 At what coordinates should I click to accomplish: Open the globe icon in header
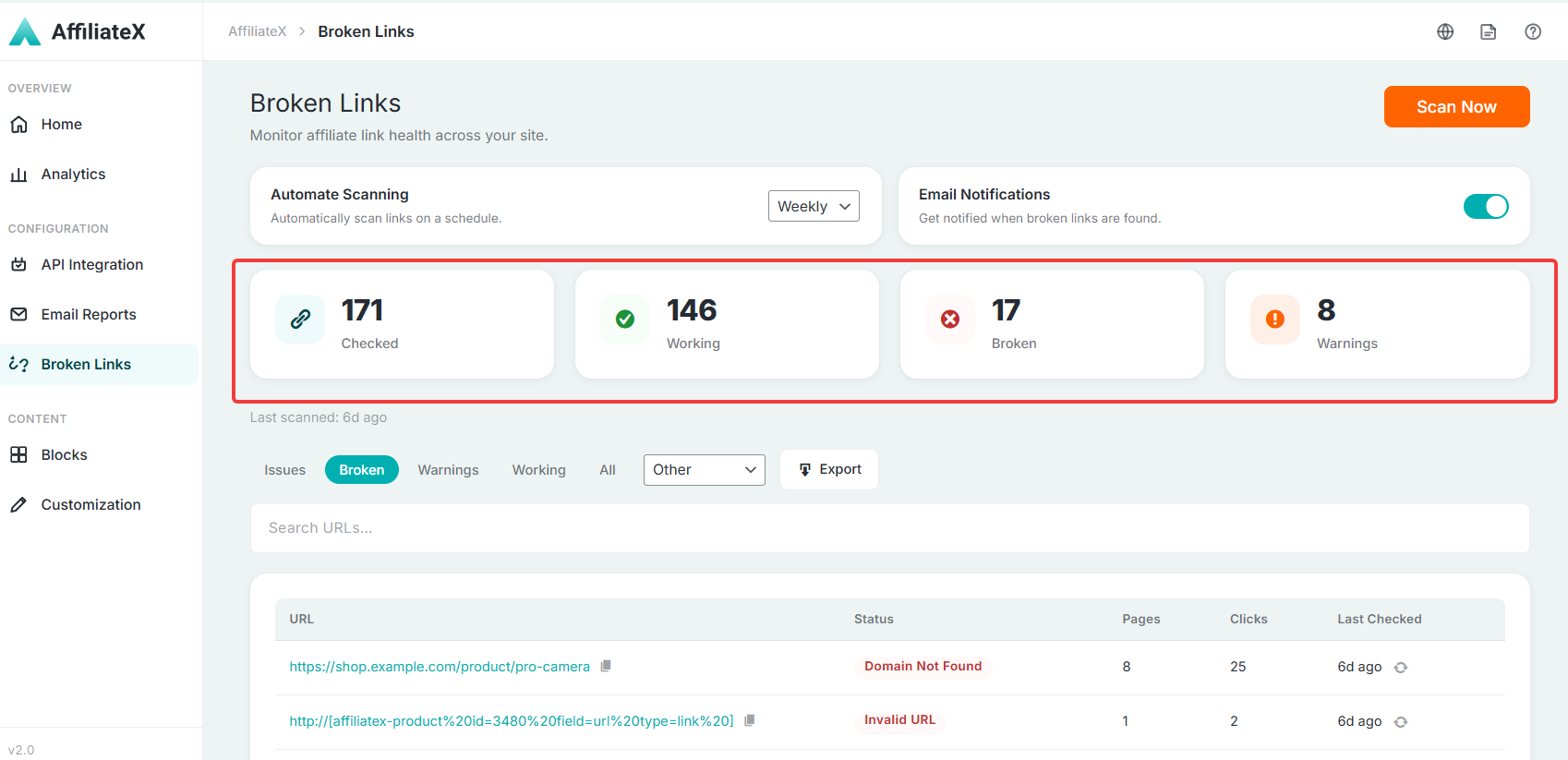tap(1445, 31)
